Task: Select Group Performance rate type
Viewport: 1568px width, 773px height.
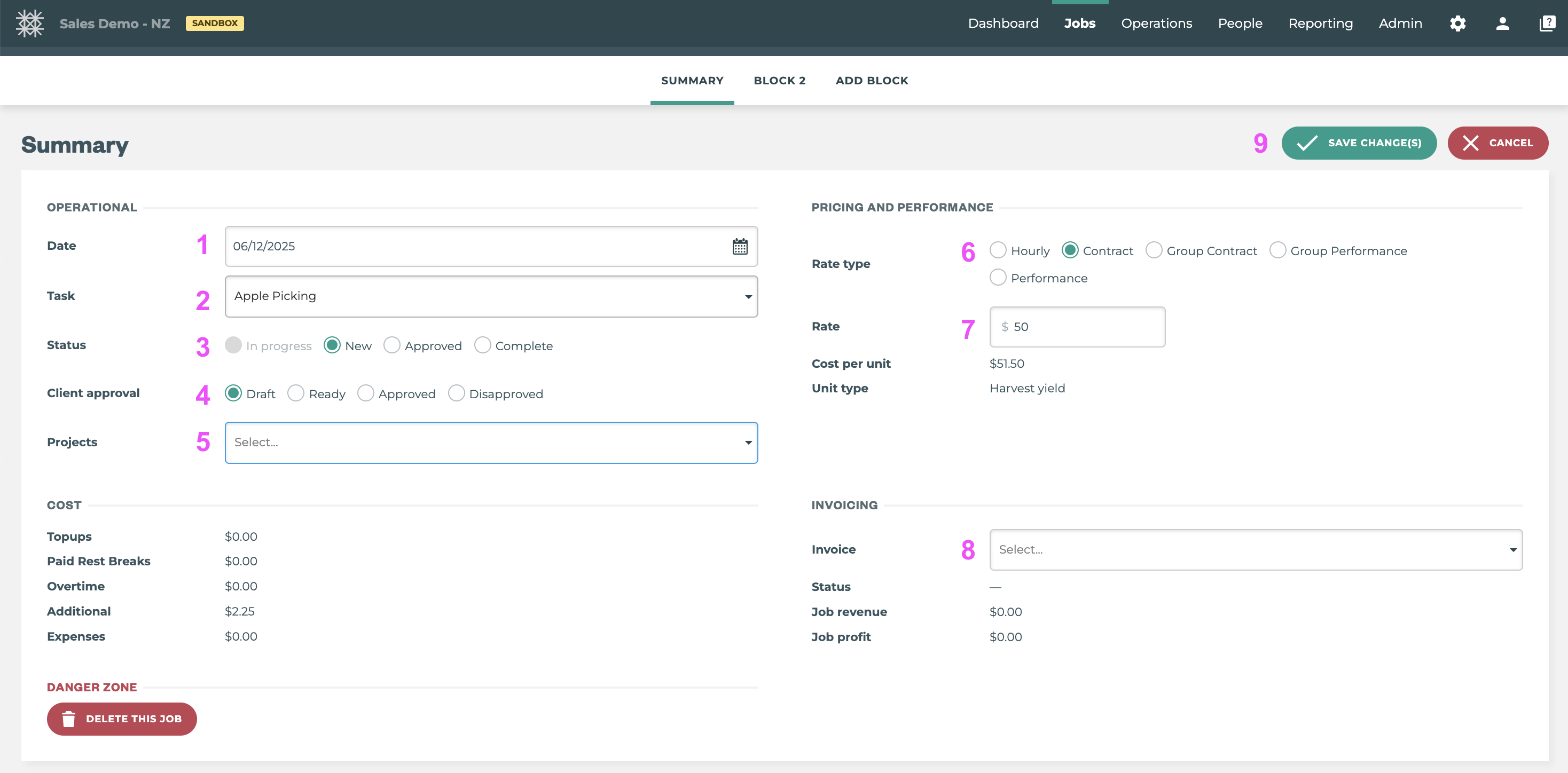Action: [x=1277, y=250]
